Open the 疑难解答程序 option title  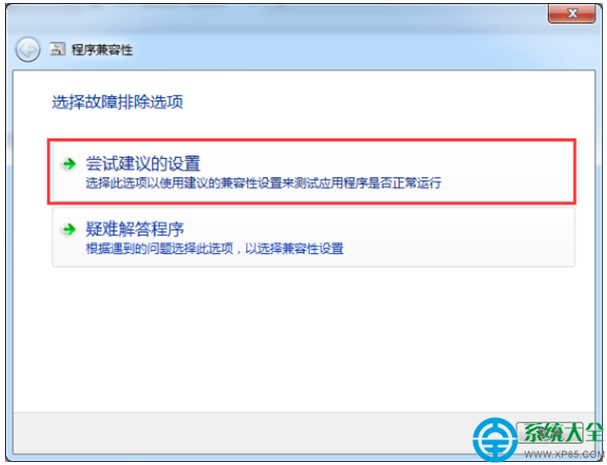click(x=135, y=229)
